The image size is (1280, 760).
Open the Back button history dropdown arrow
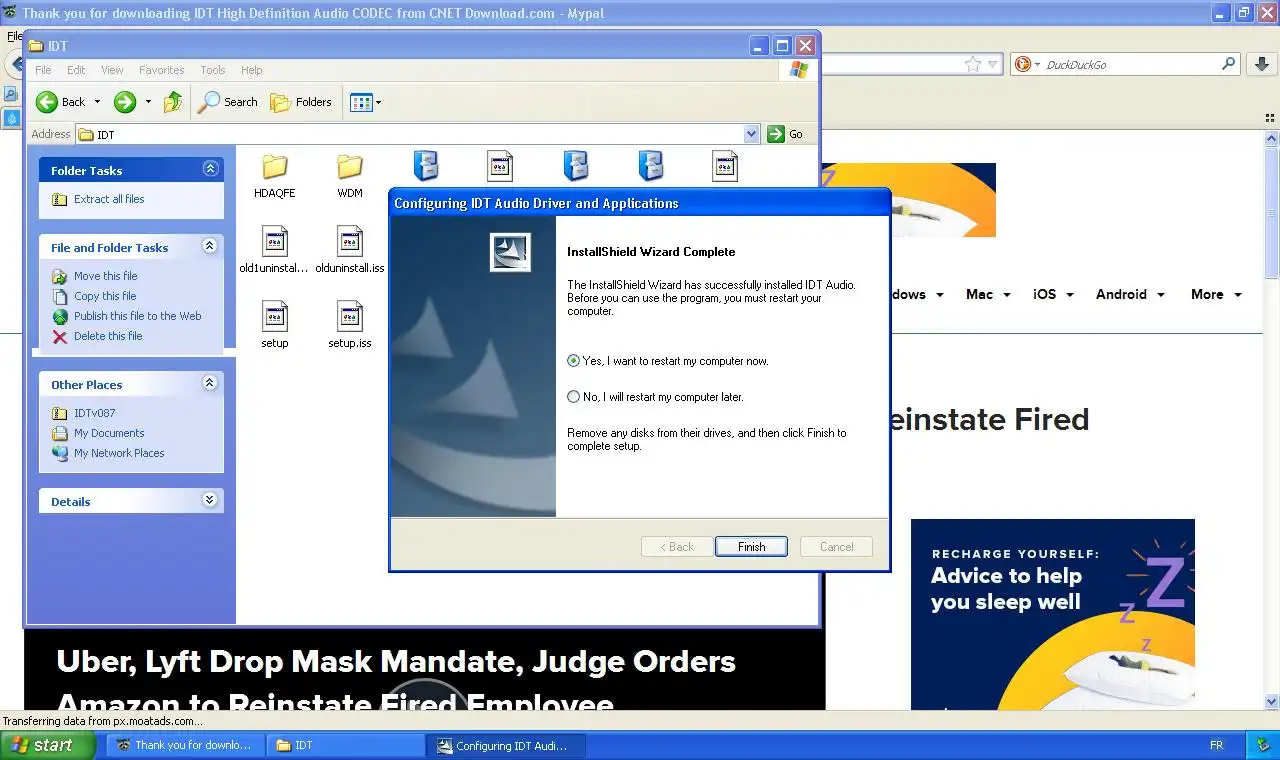(x=97, y=102)
